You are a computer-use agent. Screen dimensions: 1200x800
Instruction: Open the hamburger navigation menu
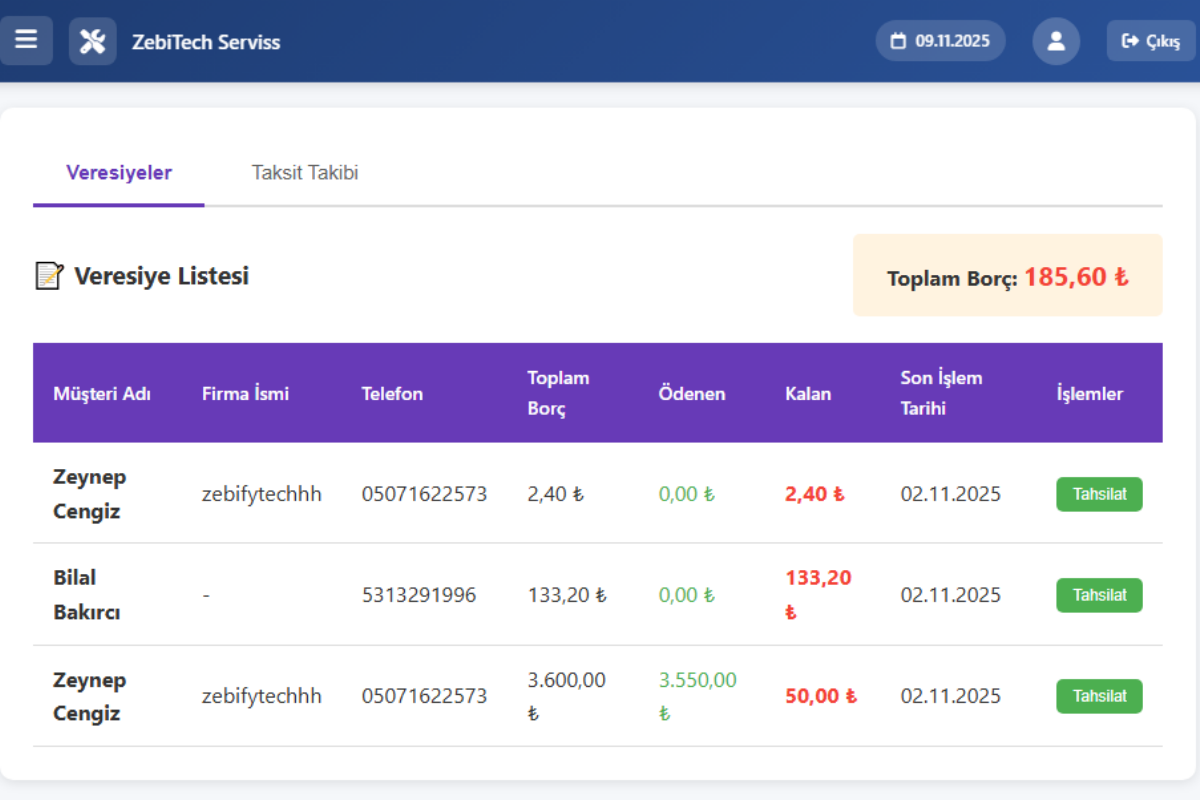click(x=26, y=41)
